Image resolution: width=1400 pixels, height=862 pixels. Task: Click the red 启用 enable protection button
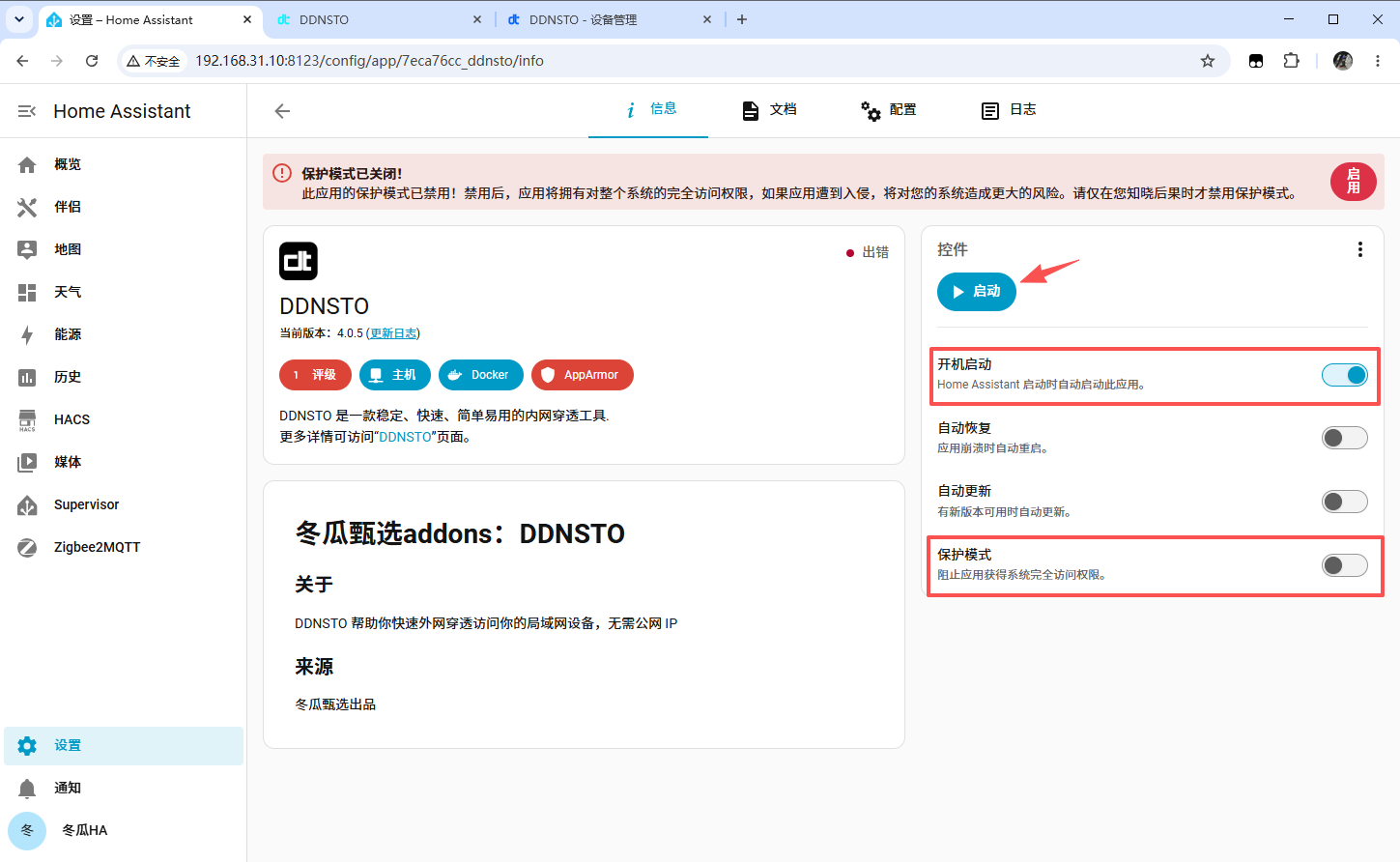pos(1354,182)
